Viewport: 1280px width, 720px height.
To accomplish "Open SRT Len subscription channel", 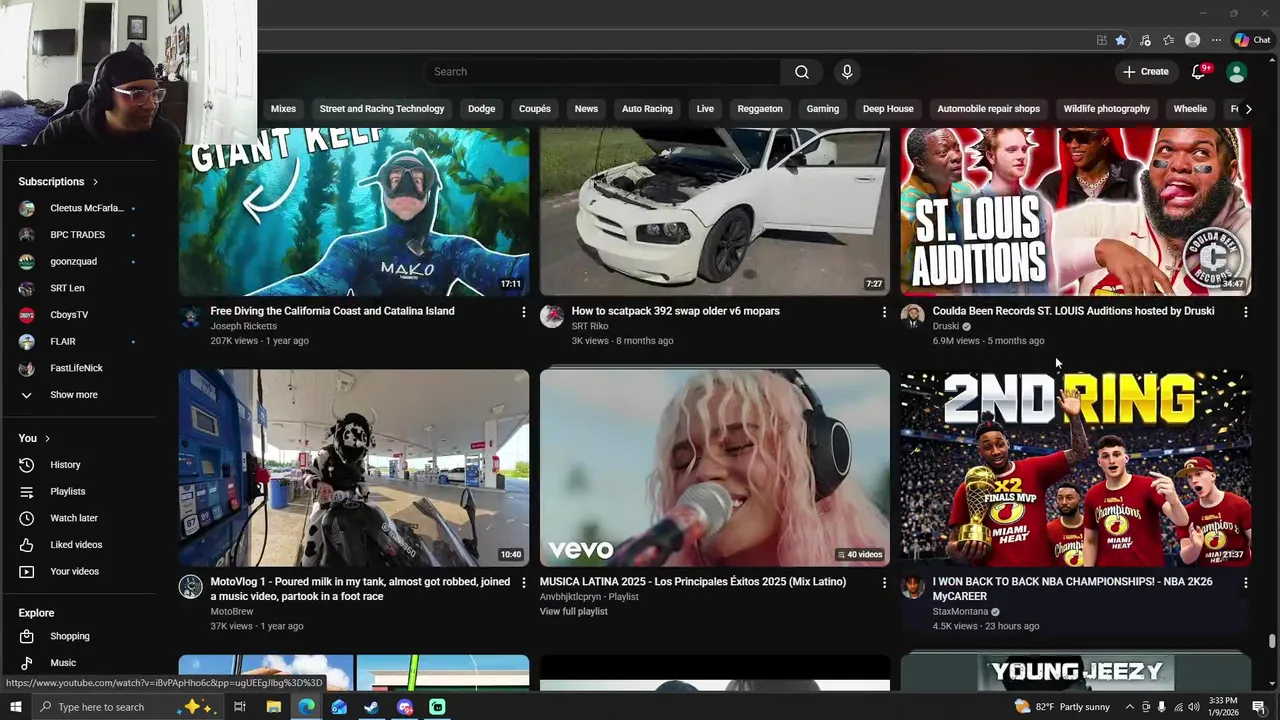I will point(78,288).
